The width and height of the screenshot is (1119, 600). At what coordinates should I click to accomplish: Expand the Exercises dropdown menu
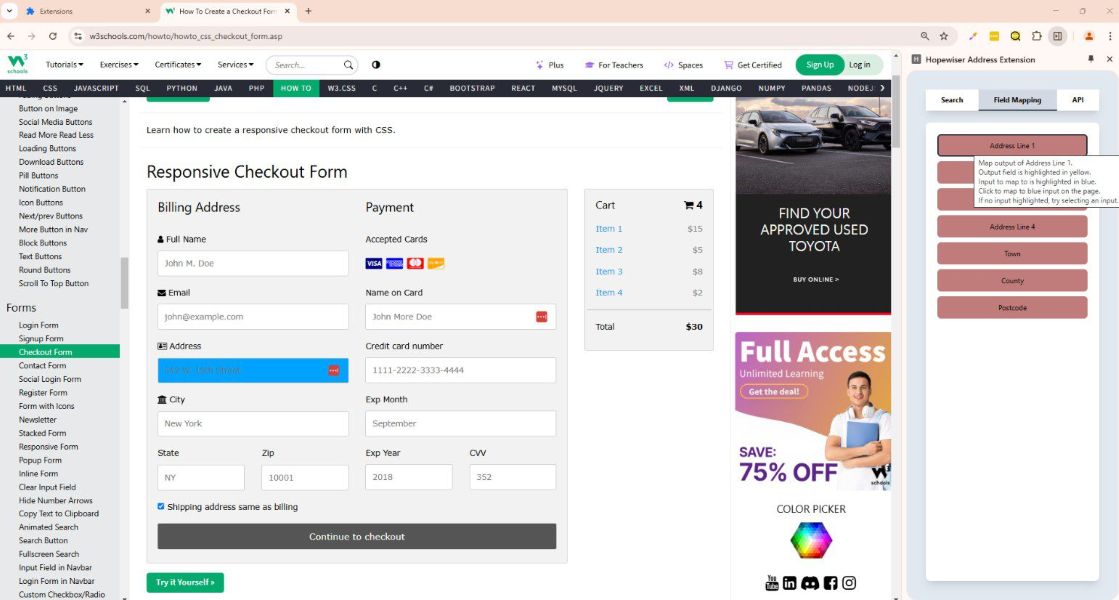point(120,65)
